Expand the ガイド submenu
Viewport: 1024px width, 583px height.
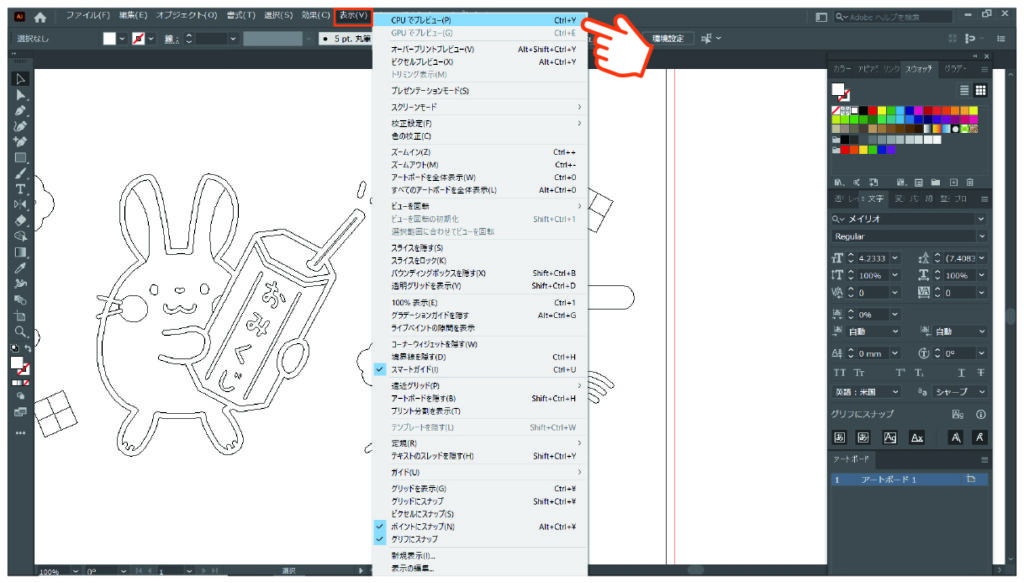pos(480,472)
